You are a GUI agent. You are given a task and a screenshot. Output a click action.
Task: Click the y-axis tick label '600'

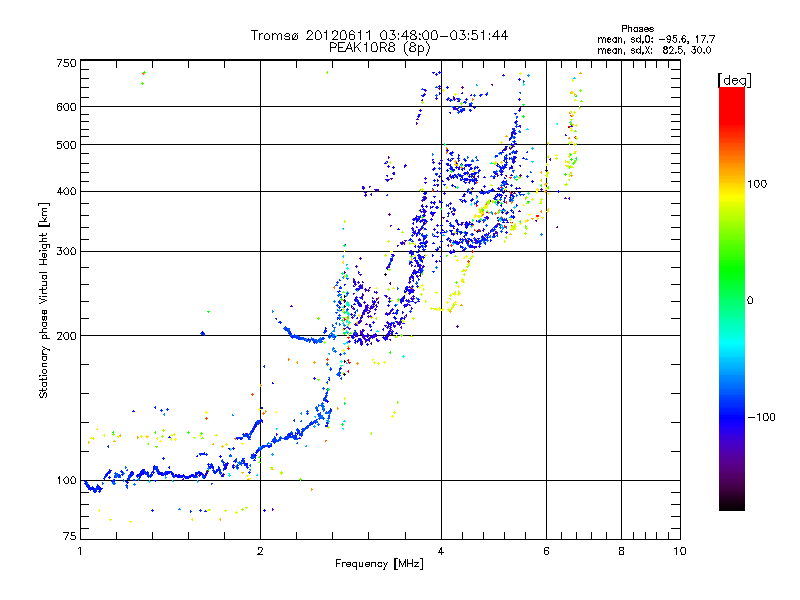pyautogui.click(x=66, y=107)
